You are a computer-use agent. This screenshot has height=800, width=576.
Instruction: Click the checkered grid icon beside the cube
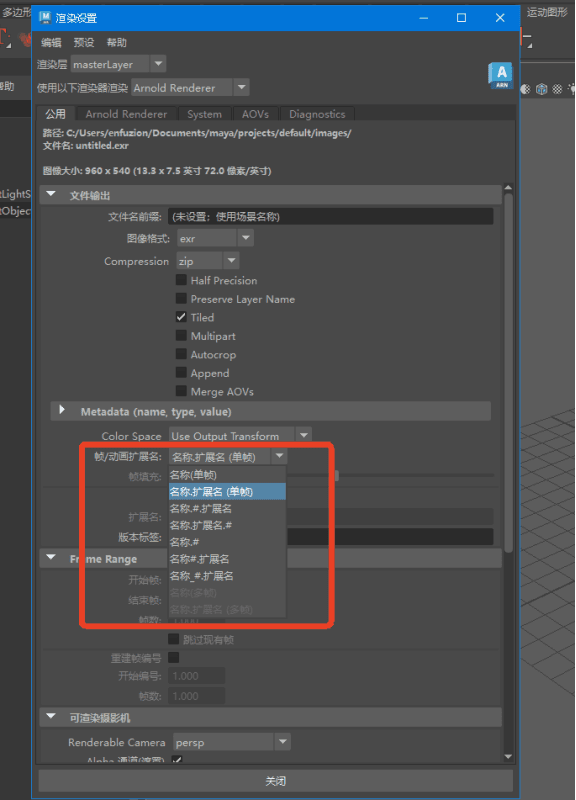557,89
